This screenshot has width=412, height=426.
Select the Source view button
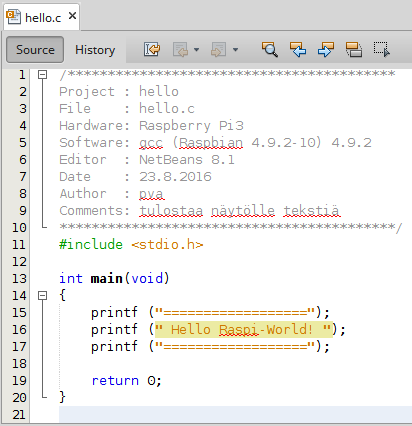pyautogui.click(x=35, y=50)
